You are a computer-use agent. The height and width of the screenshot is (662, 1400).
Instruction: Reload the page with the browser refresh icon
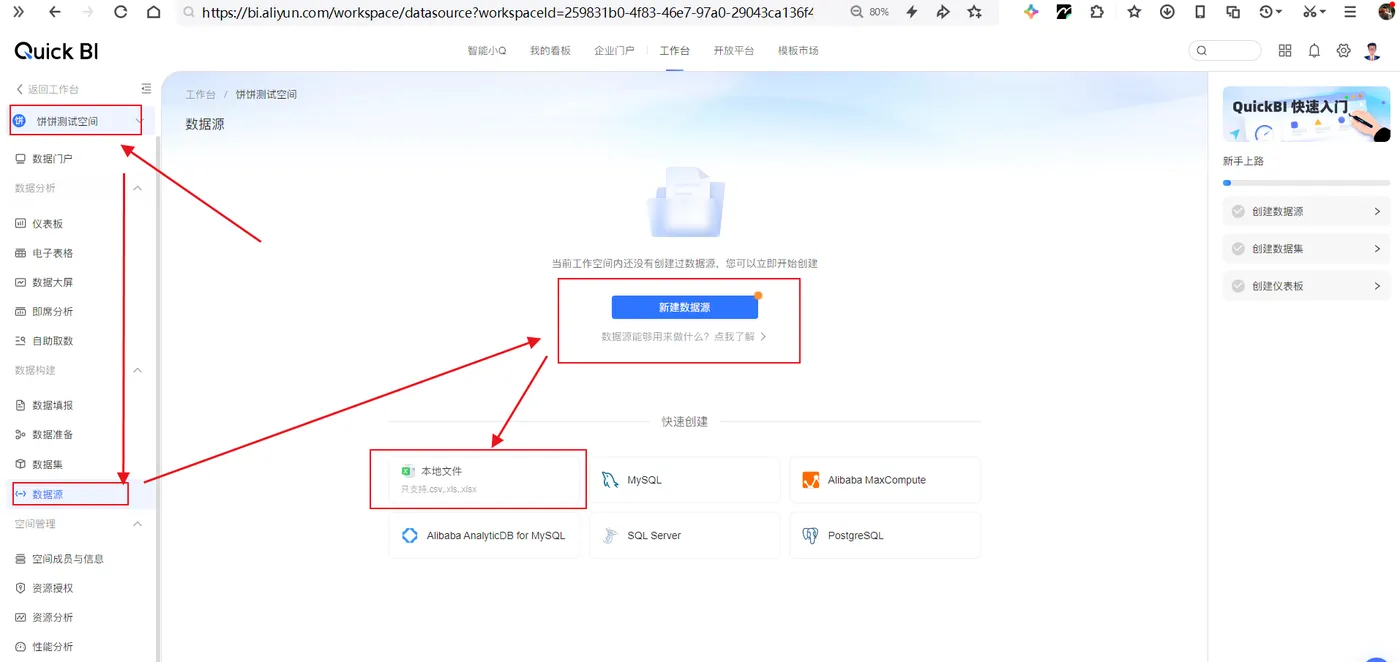121,12
